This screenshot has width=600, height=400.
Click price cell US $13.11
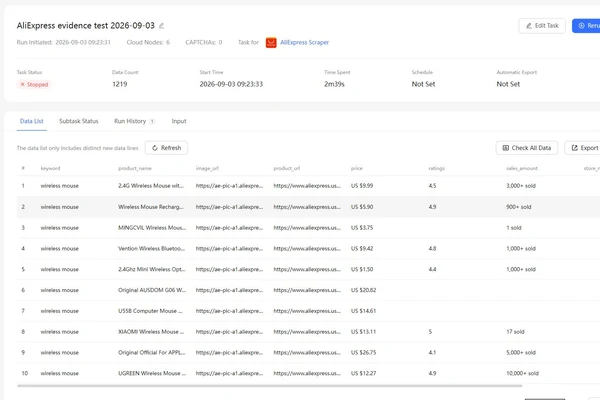(364, 332)
